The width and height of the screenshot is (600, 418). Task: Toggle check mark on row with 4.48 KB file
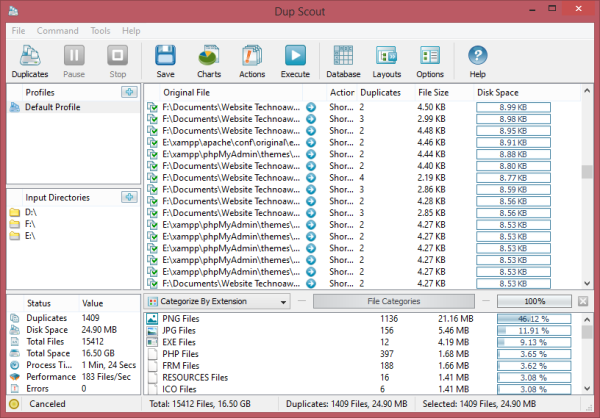pyautogui.click(x=152, y=131)
